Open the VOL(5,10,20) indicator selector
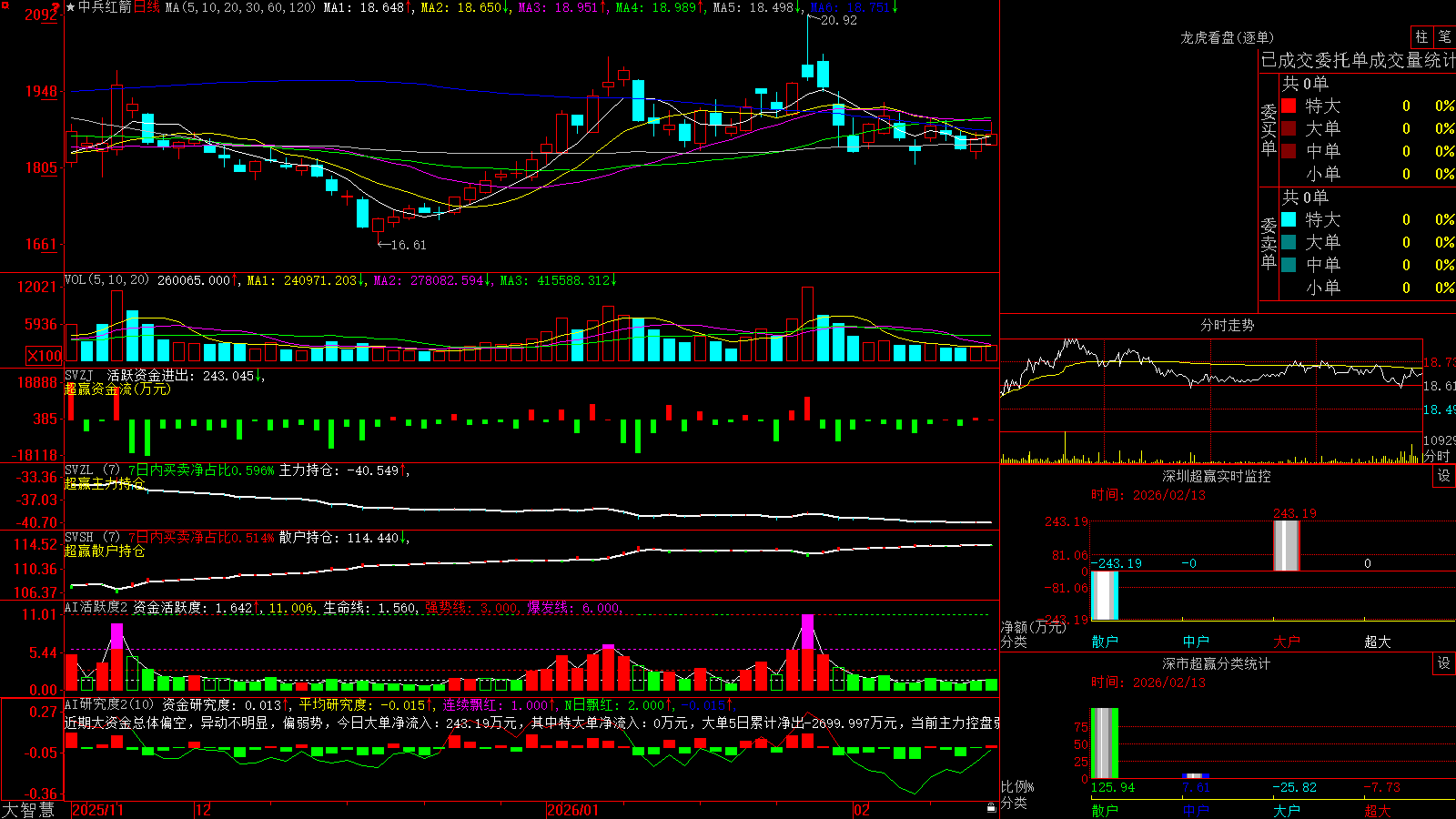 (x=106, y=280)
